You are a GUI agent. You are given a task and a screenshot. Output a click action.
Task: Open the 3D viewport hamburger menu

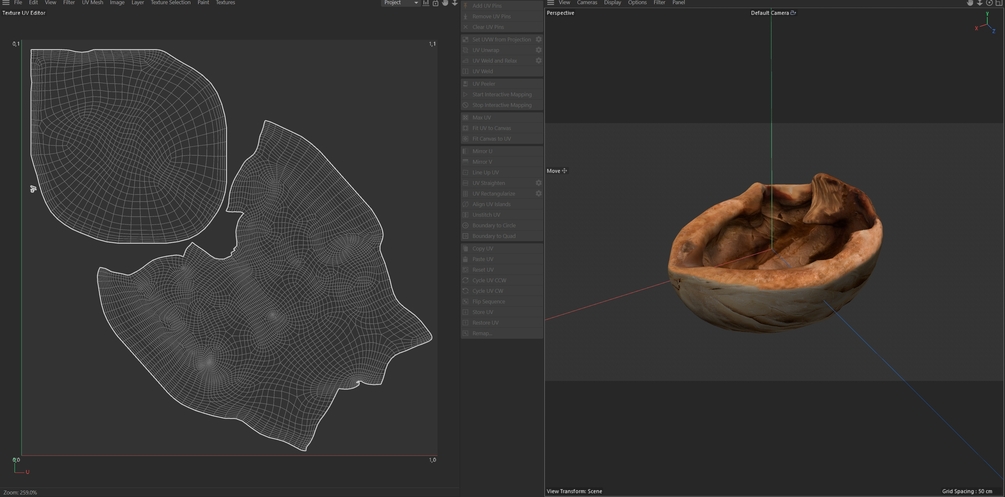tap(550, 3)
